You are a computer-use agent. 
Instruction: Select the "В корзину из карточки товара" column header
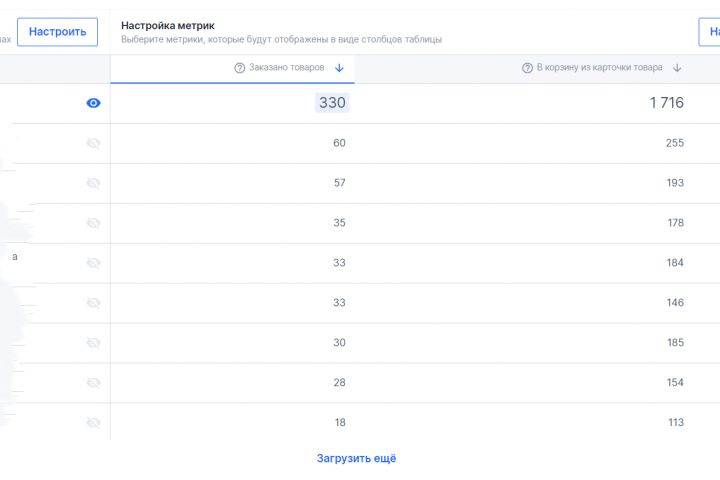[599, 68]
